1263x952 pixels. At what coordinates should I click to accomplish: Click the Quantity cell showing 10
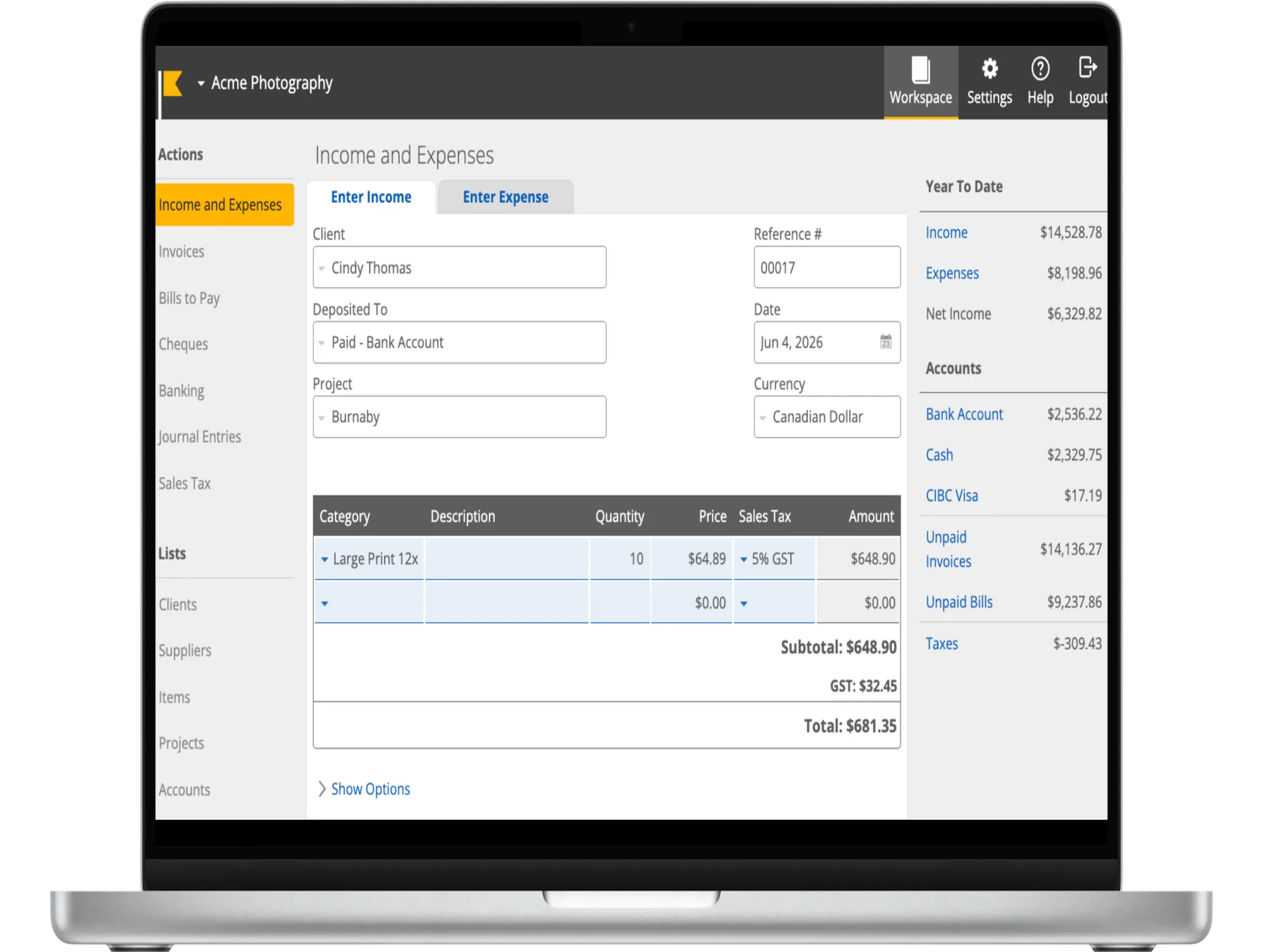(619, 559)
